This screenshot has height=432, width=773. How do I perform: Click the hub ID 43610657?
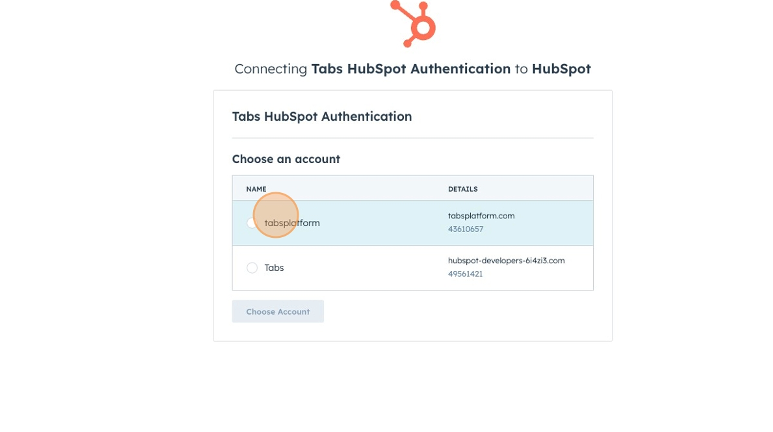tap(465, 229)
